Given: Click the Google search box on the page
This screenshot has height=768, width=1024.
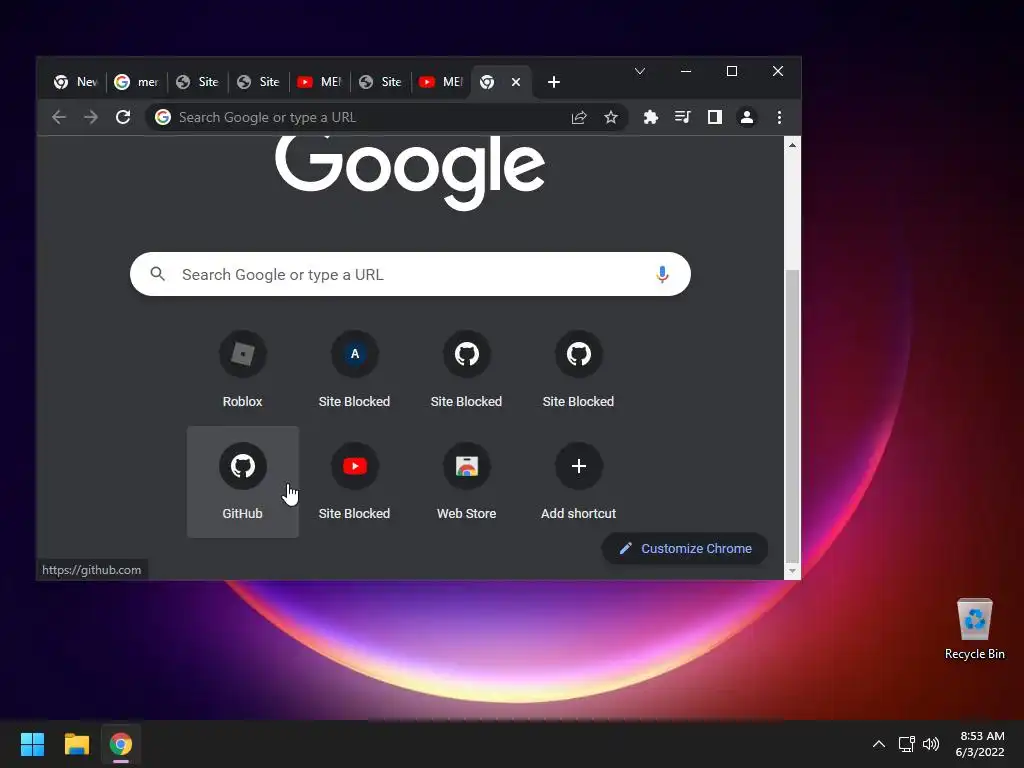Looking at the screenshot, I should pos(410,274).
